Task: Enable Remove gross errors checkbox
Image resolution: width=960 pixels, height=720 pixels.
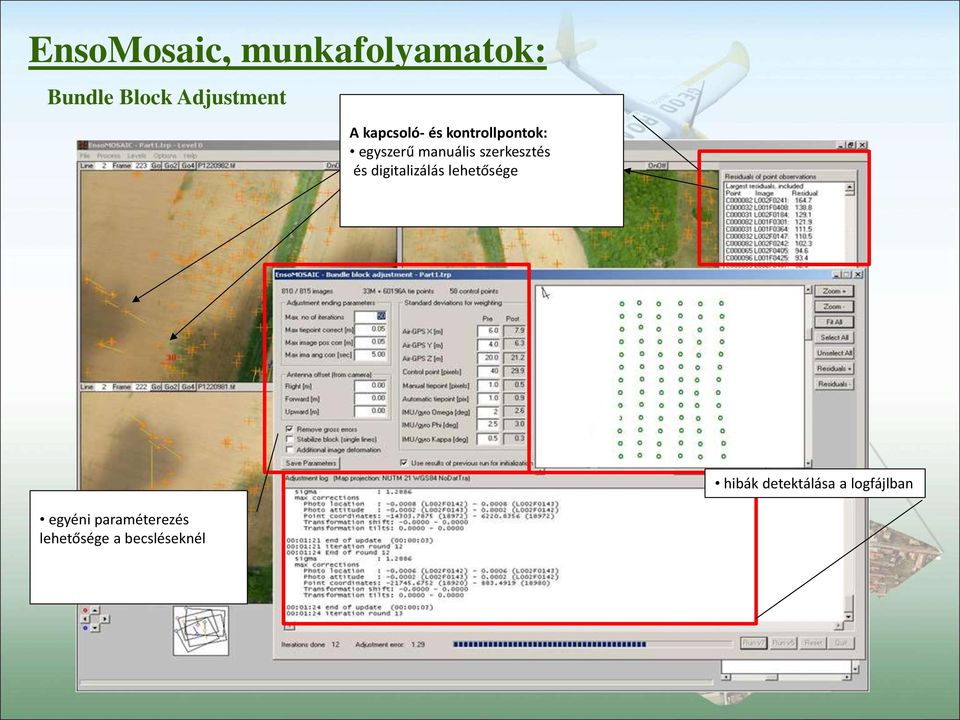Action: pos(290,429)
